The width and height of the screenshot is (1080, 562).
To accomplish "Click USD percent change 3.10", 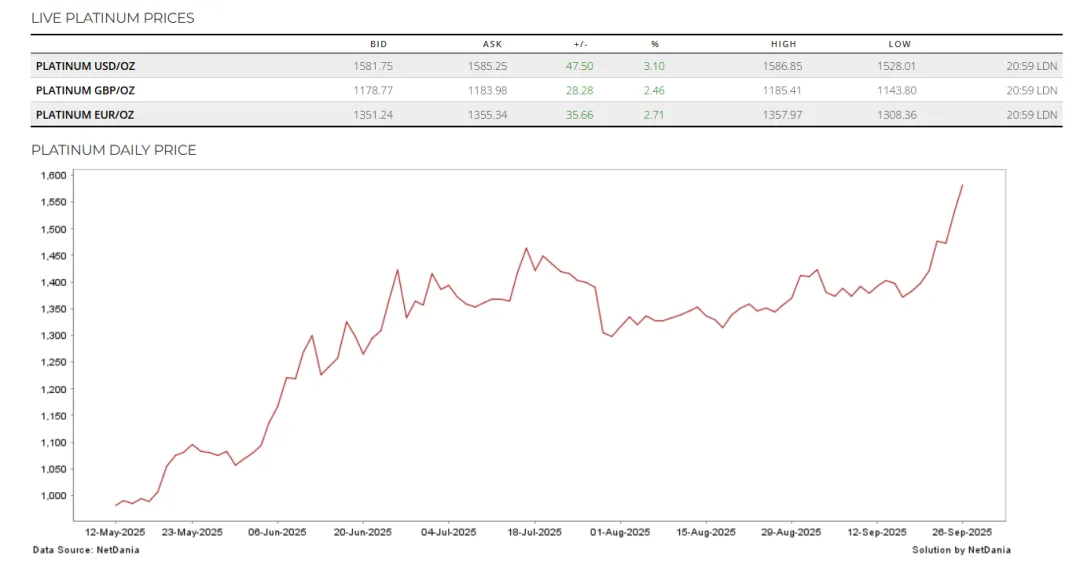I will [x=654, y=66].
